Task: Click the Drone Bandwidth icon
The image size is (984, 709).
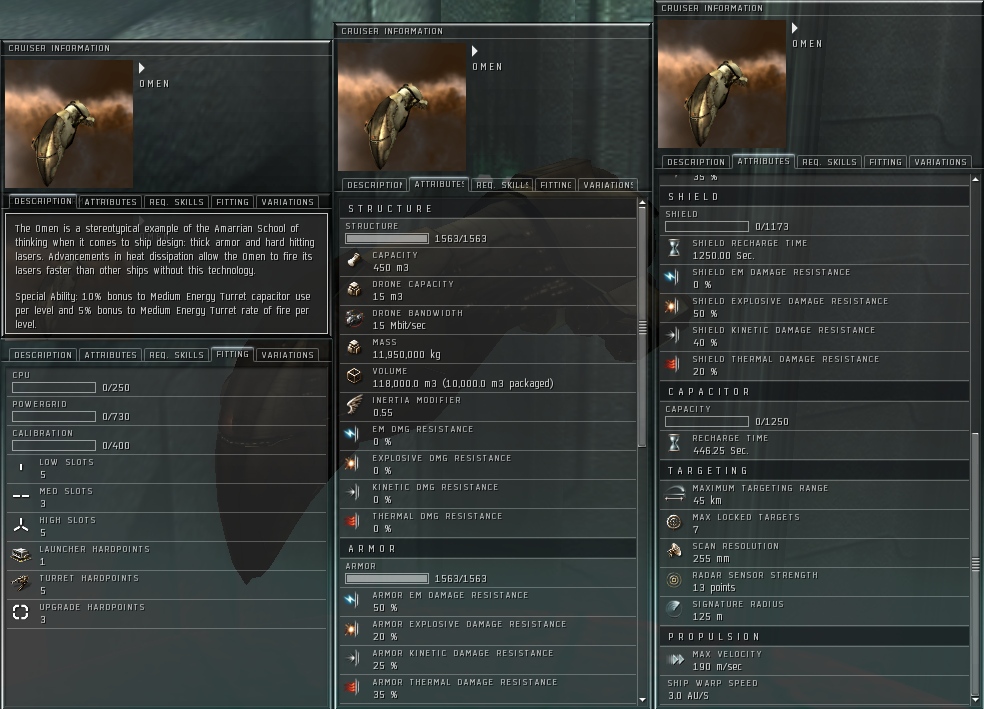Action: (x=354, y=319)
